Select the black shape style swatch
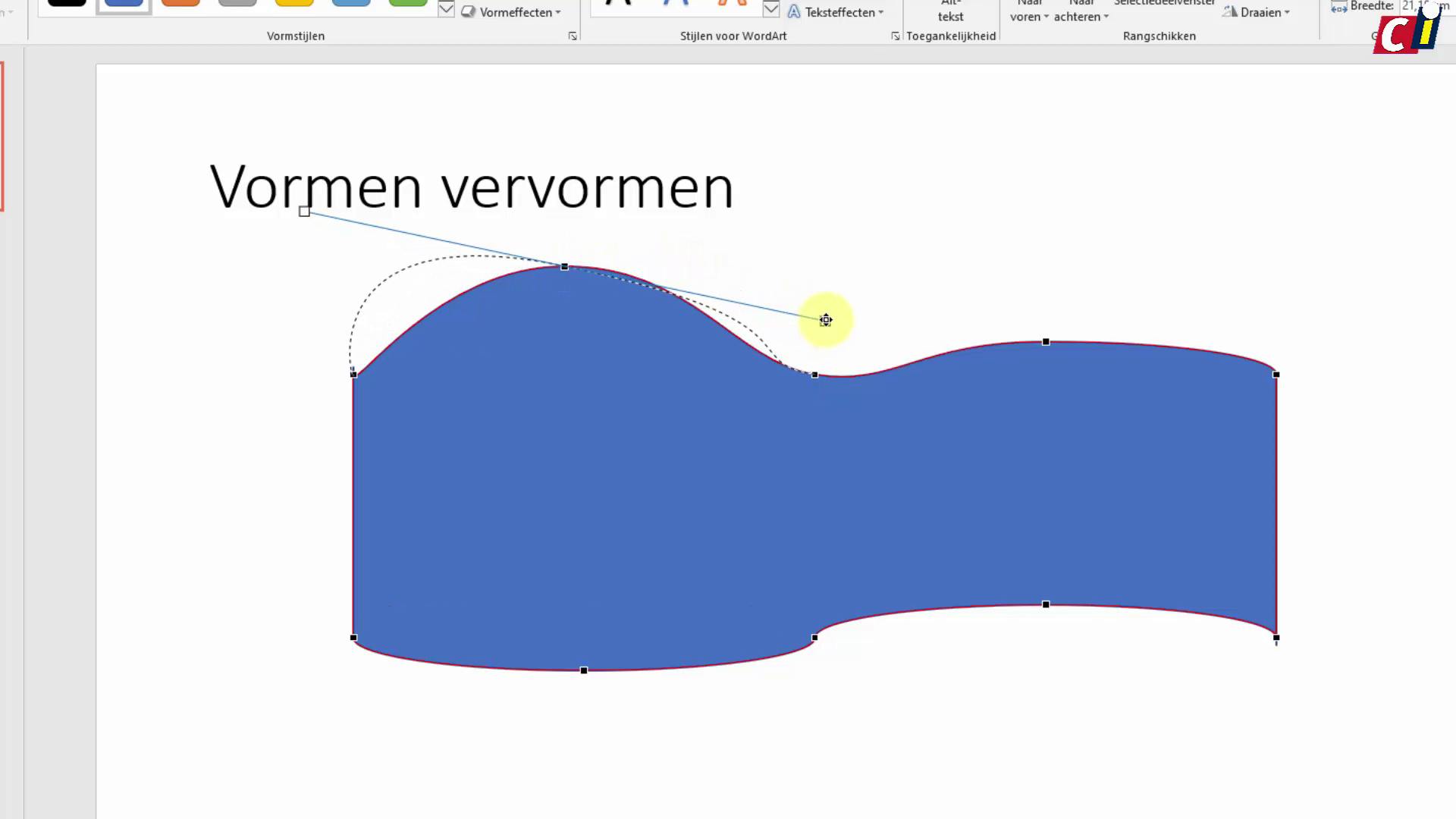 [x=66, y=4]
